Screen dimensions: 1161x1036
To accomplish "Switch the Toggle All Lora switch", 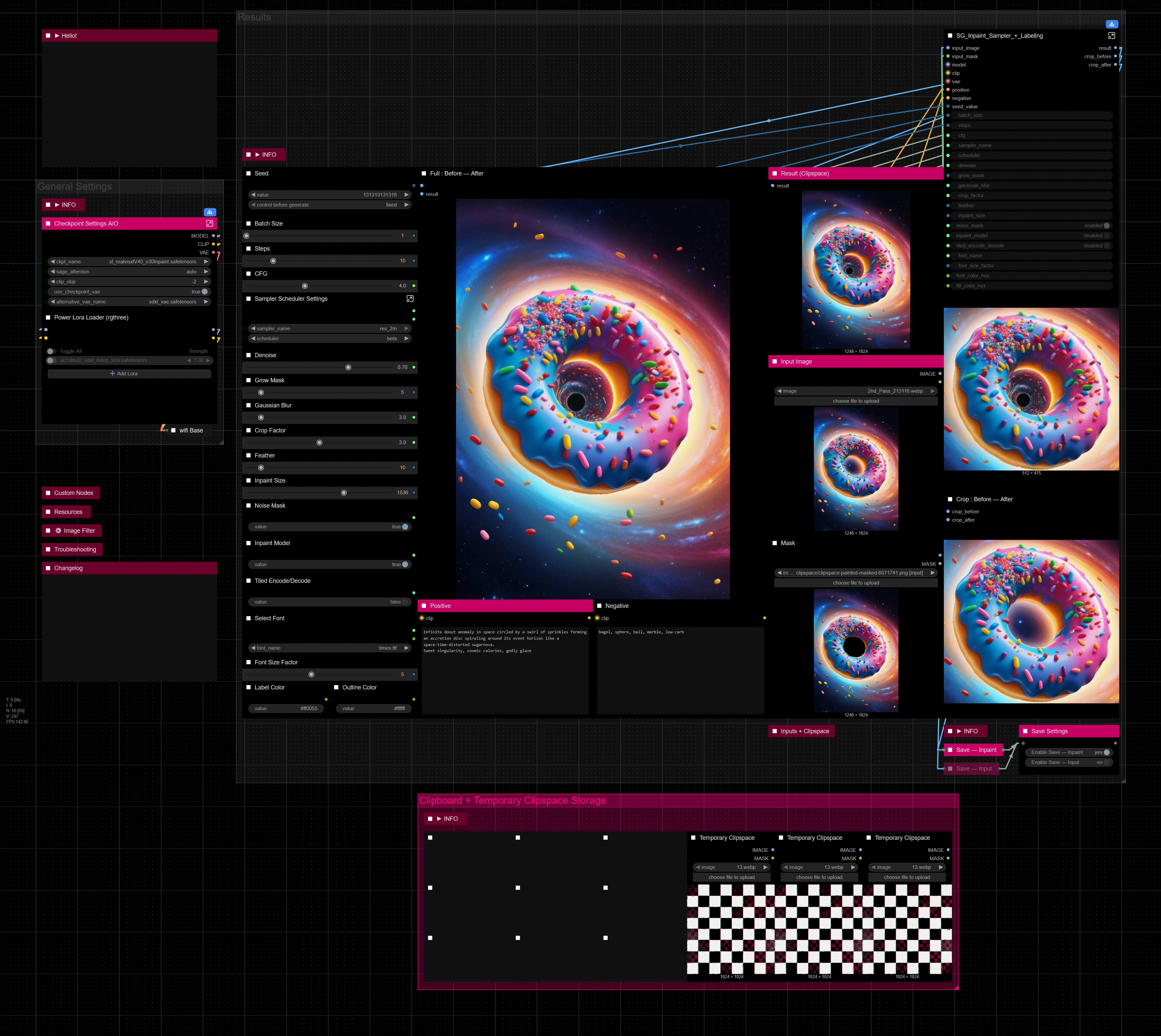I will point(51,351).
